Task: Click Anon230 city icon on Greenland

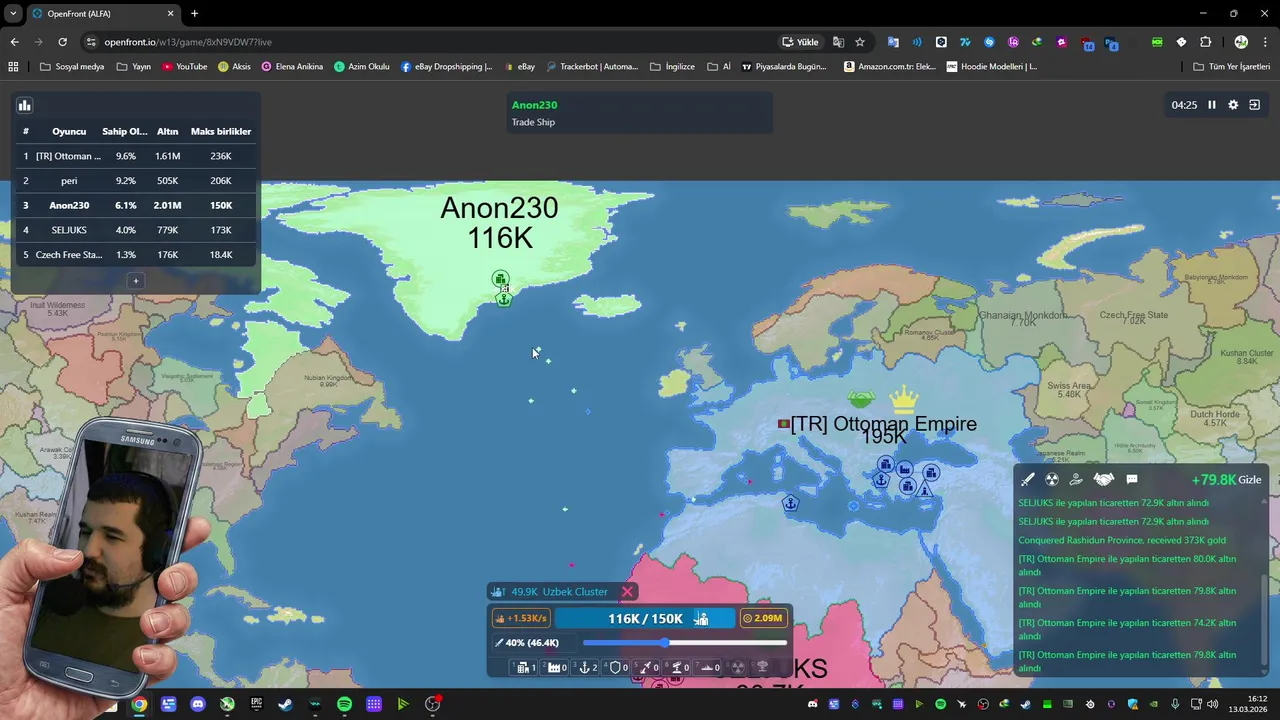Action: tap(500, 279)
